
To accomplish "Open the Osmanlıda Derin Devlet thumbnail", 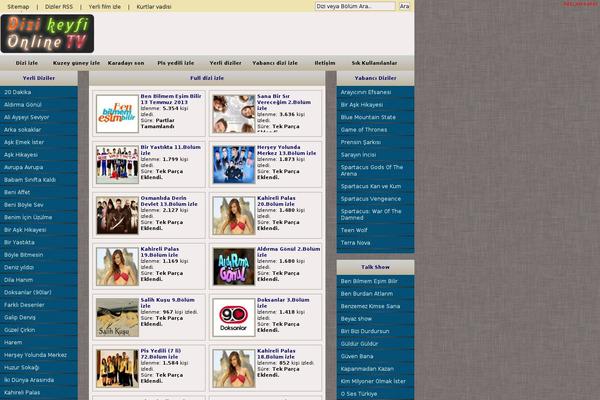I will click(x=117, y=216).
